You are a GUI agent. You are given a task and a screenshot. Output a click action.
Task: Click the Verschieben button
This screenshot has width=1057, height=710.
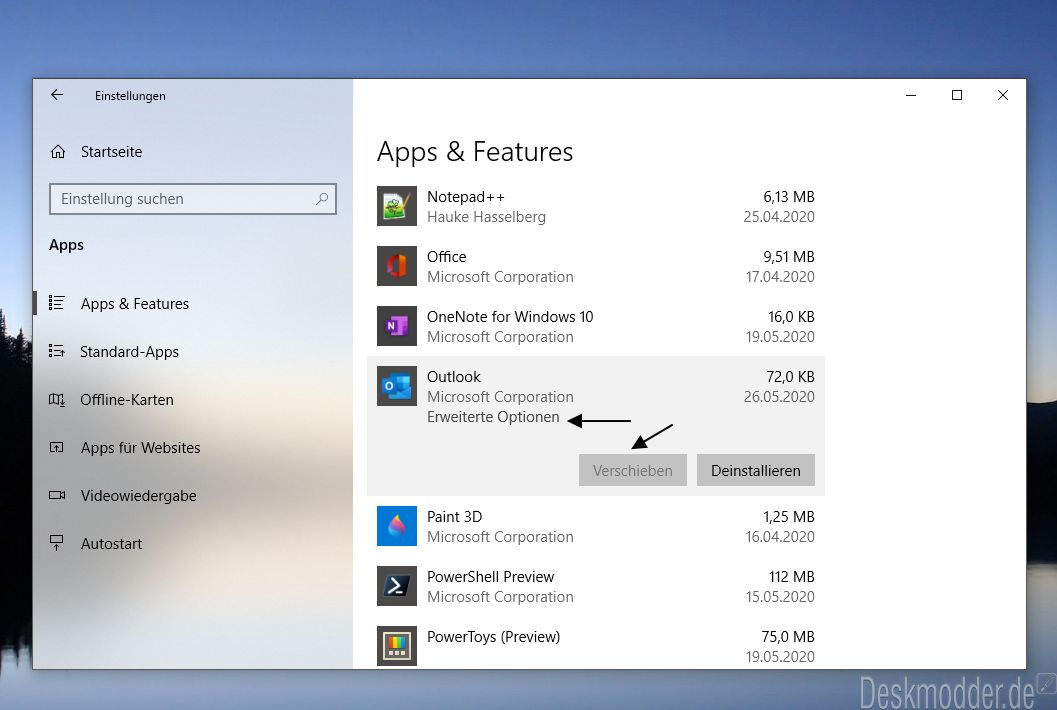(x=632, y=470)
